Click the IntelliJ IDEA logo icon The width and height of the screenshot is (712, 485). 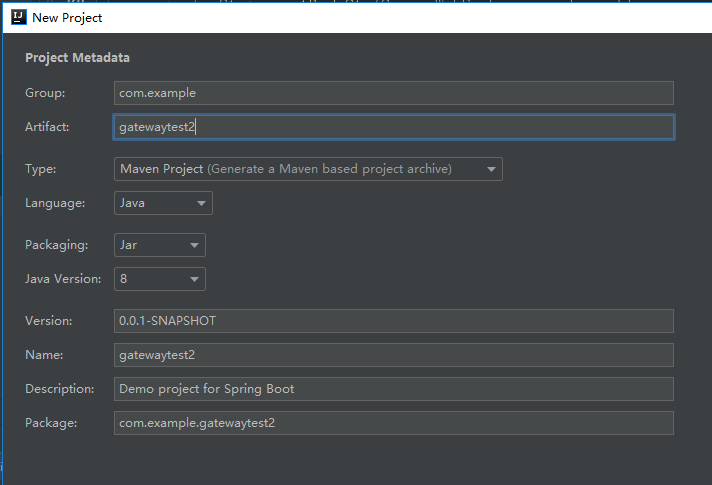tap(17, 17)
